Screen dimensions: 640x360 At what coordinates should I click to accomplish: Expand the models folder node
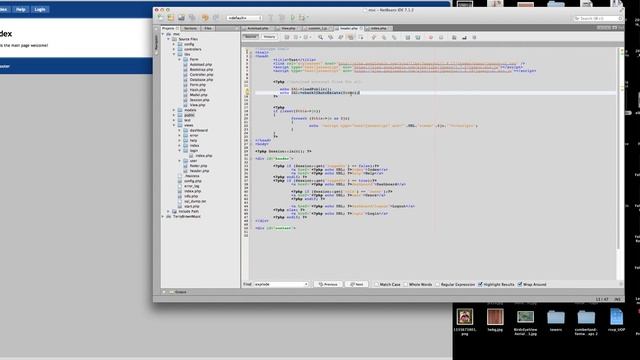[x=174, y=110]
